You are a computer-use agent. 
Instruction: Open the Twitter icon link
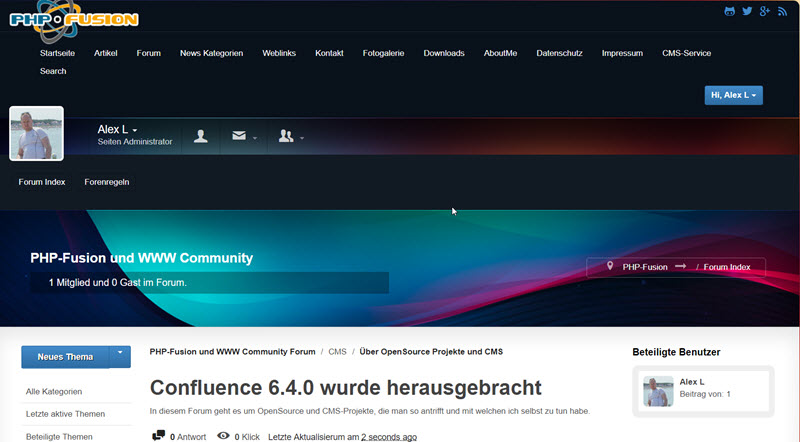coord(747,11)
